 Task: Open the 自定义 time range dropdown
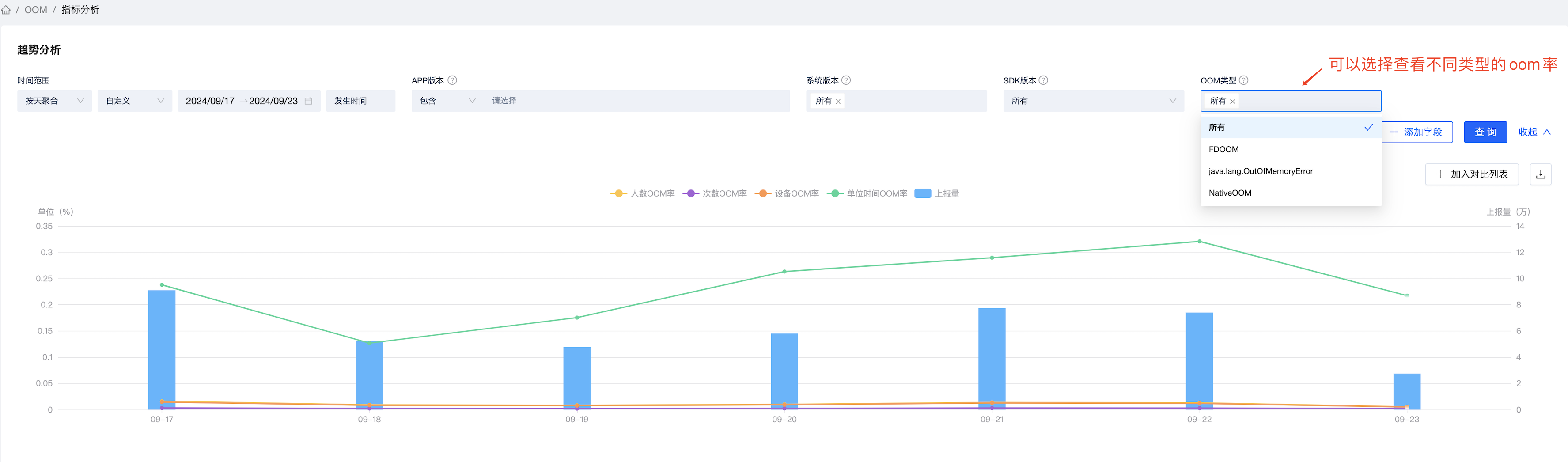click(x=135, y=101)
